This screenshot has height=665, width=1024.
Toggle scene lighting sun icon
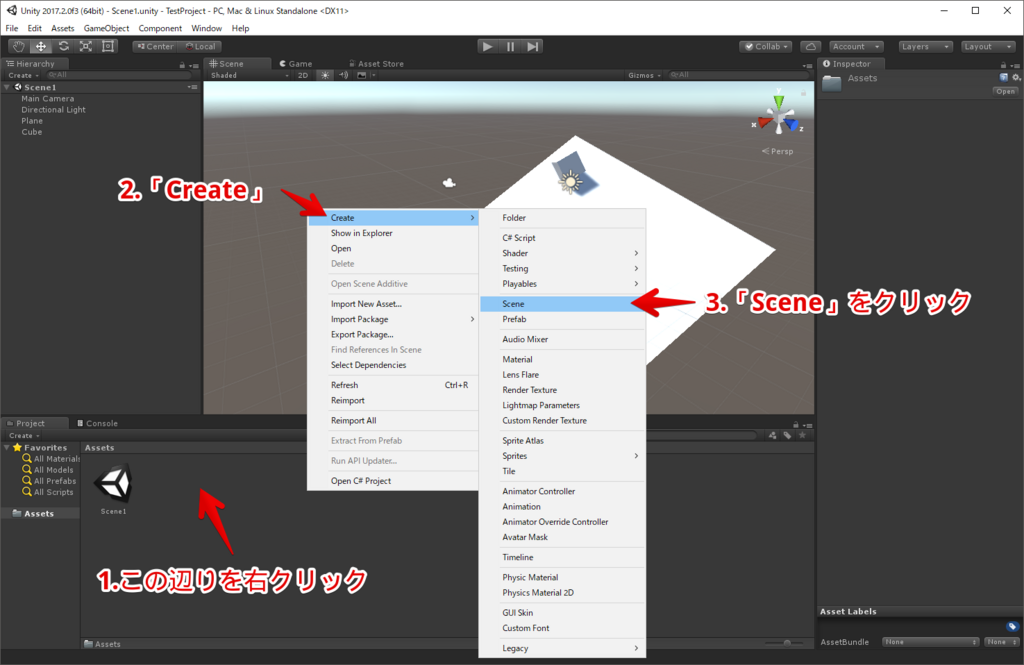click(x=325, y=75)
